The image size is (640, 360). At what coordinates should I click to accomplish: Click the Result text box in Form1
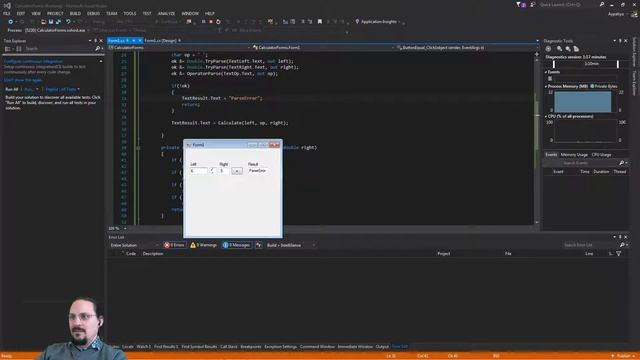258,171
